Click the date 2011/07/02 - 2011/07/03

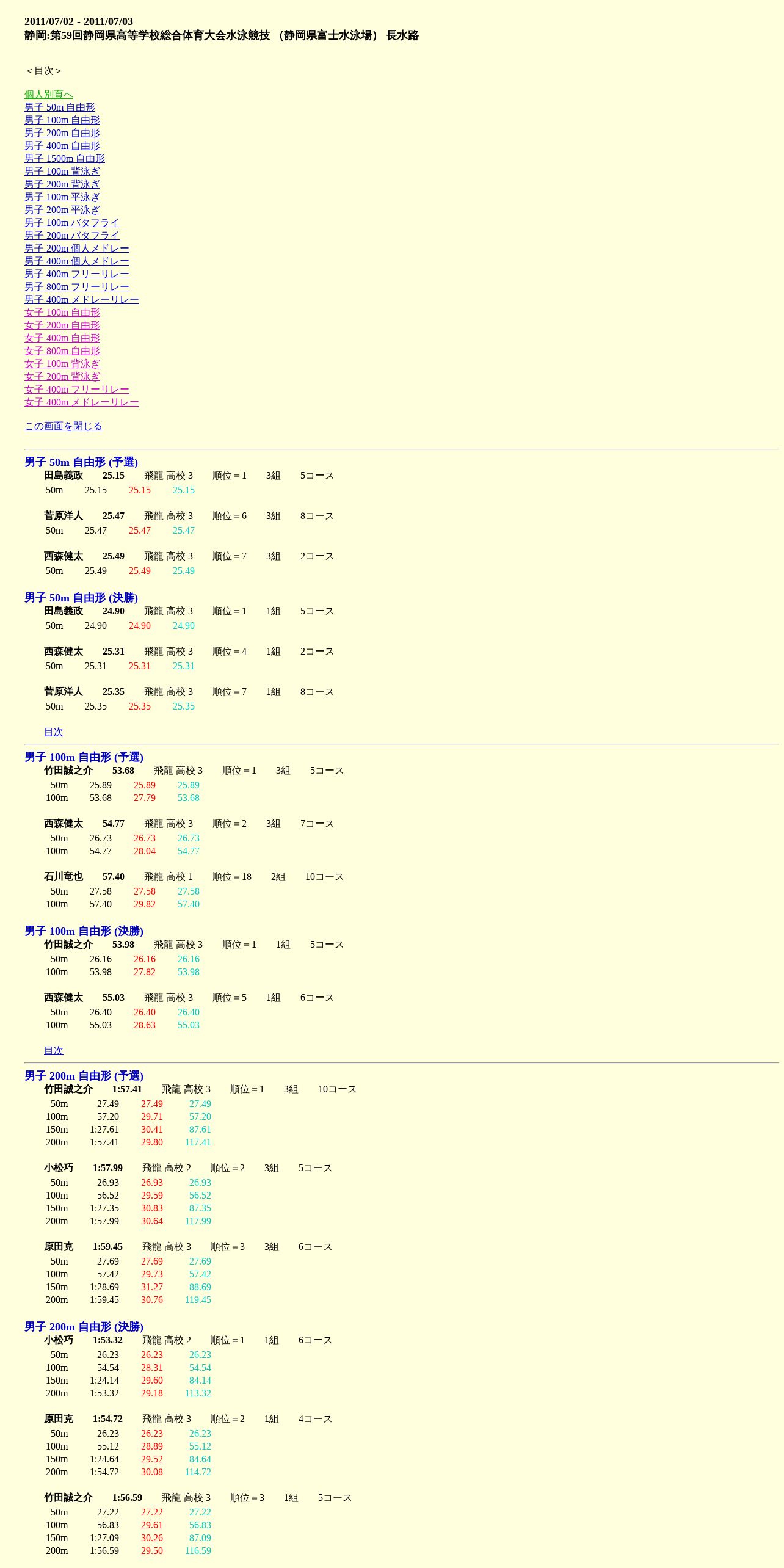tap(79, 21)
